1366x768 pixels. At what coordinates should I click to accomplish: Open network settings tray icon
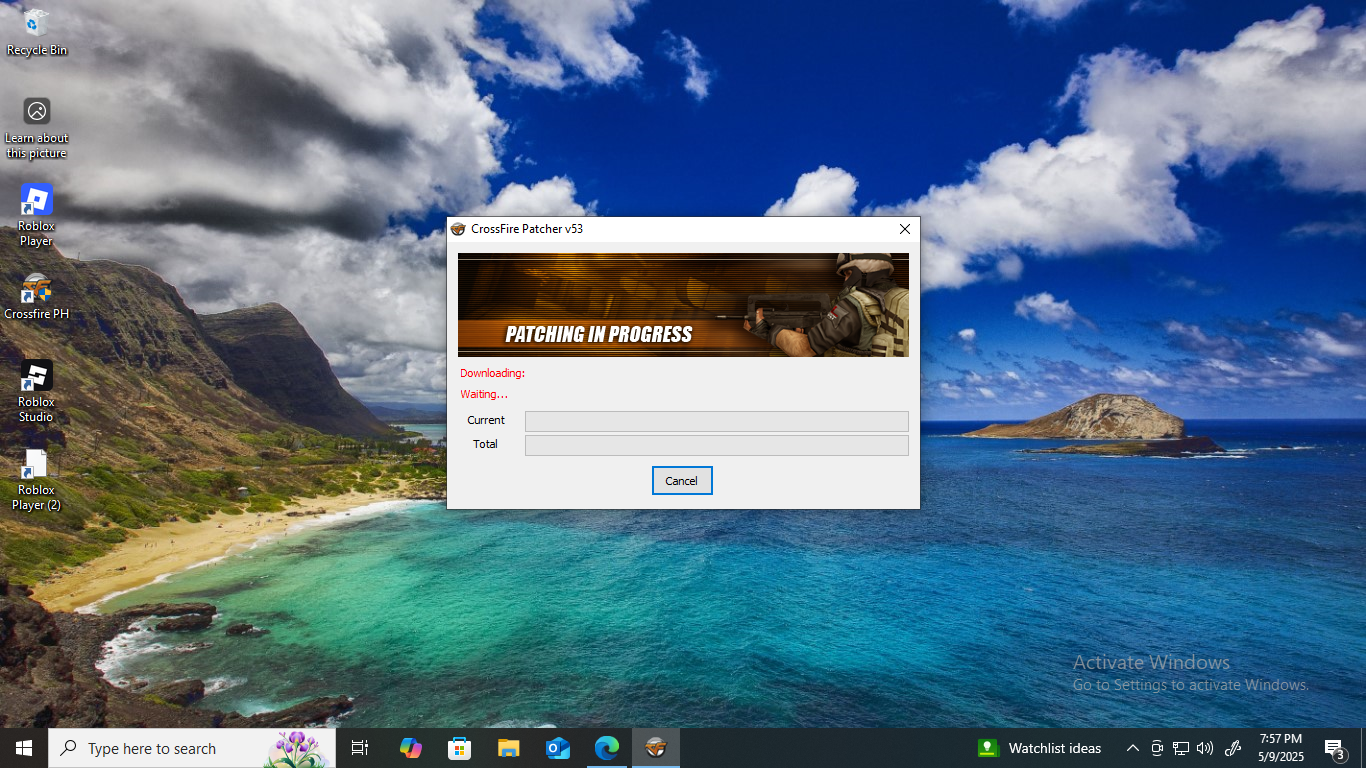[1181, 748]
